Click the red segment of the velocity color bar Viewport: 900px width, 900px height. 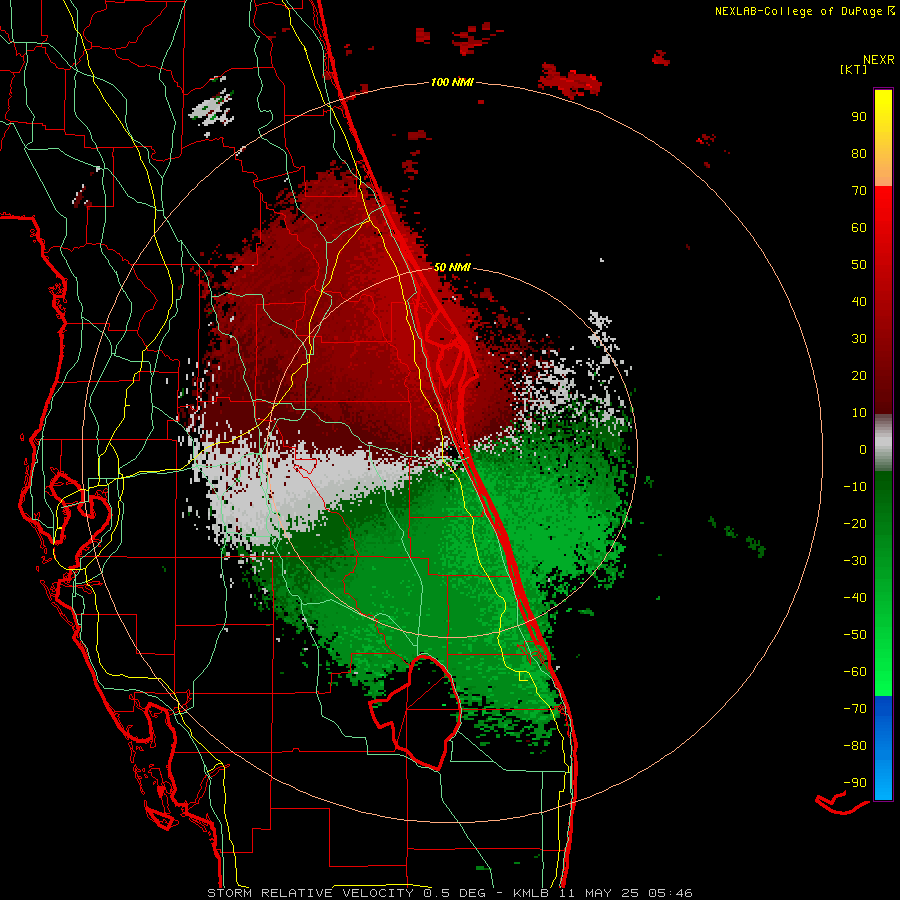pos(883,300)
